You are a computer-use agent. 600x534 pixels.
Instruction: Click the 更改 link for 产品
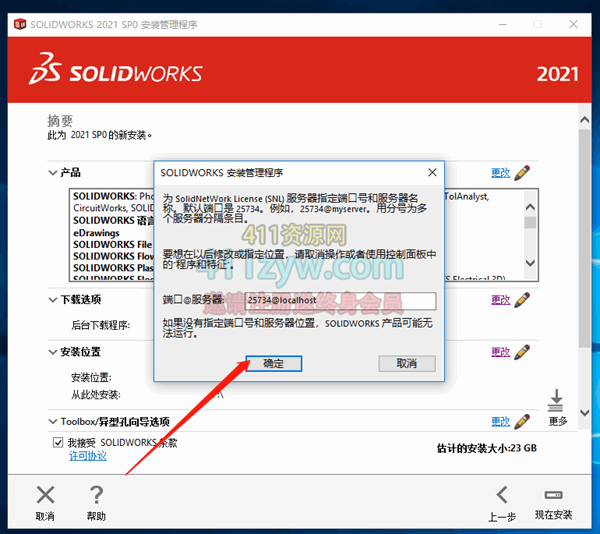click(500, 173)
